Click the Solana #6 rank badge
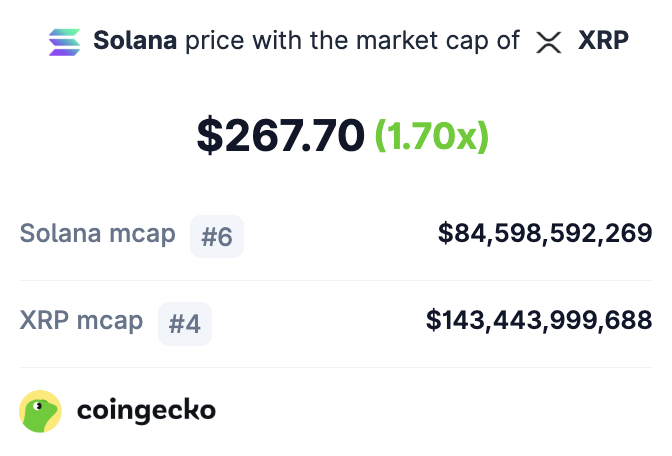 pyautogui.click(x=217, y=236)
